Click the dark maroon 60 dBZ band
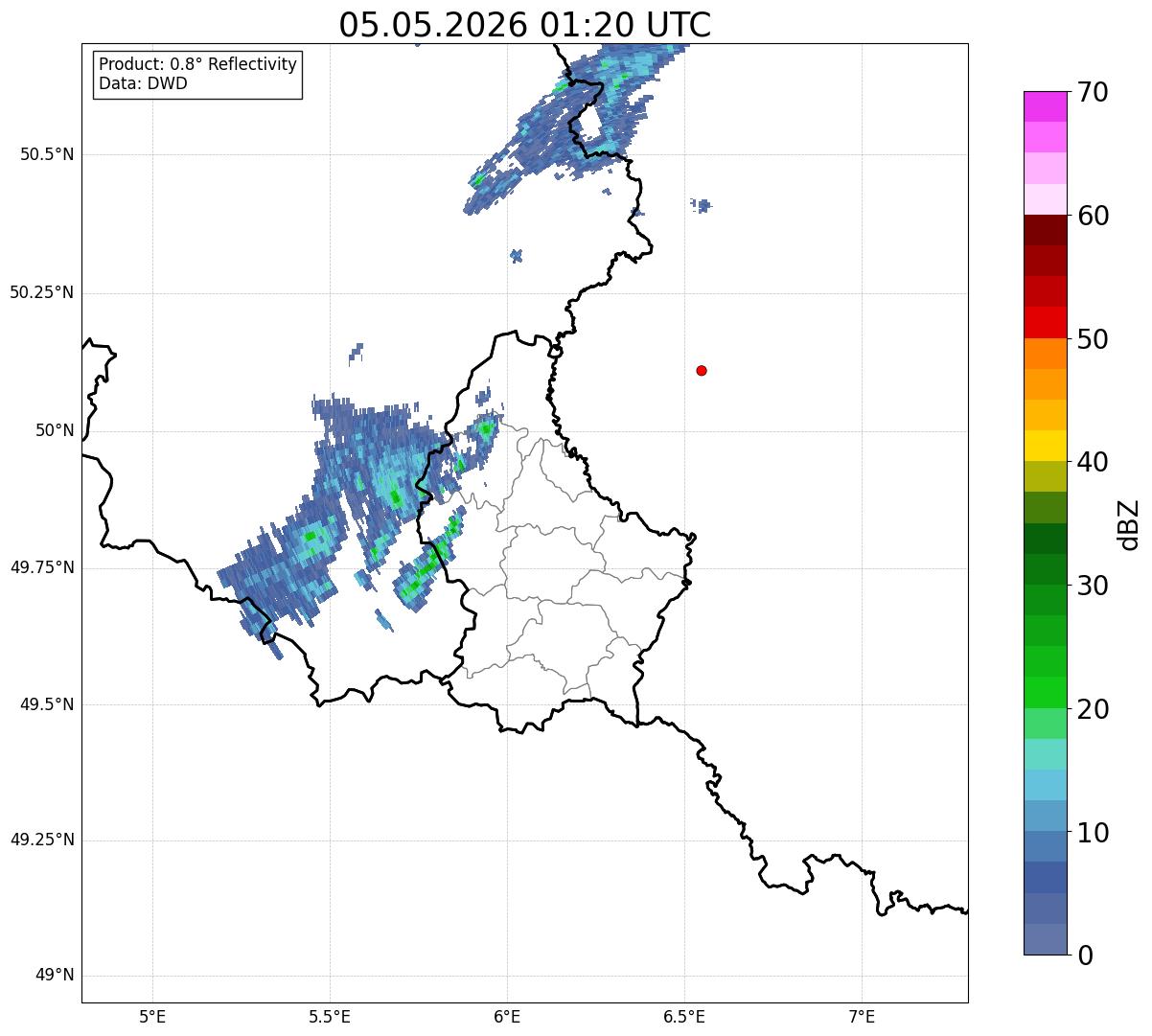 pos(1046,230)
